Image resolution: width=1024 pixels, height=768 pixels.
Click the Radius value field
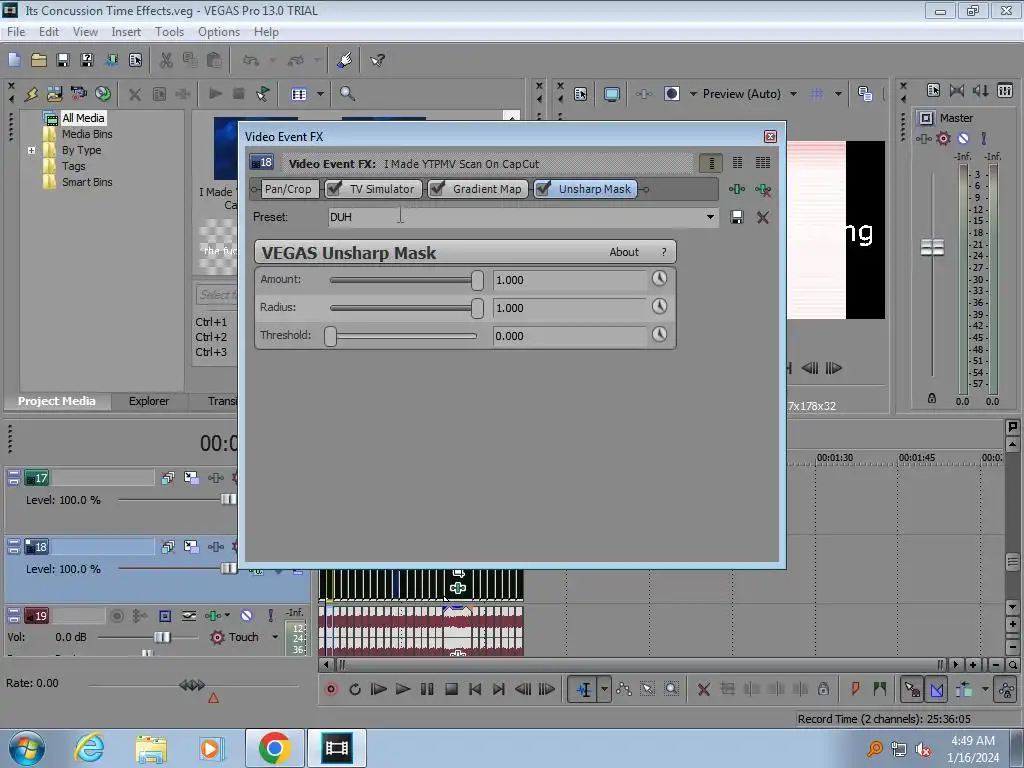pos(569,308)
